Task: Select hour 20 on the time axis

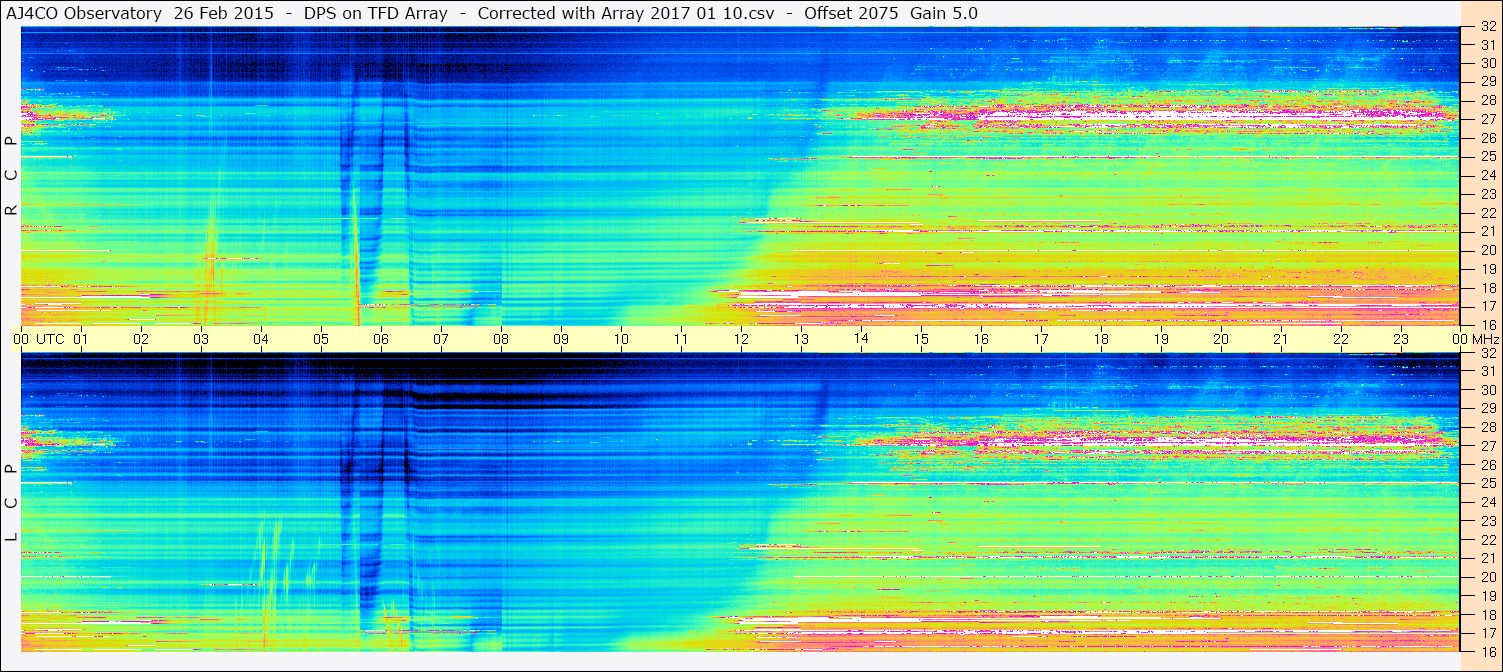Action: coord(1221,339)
